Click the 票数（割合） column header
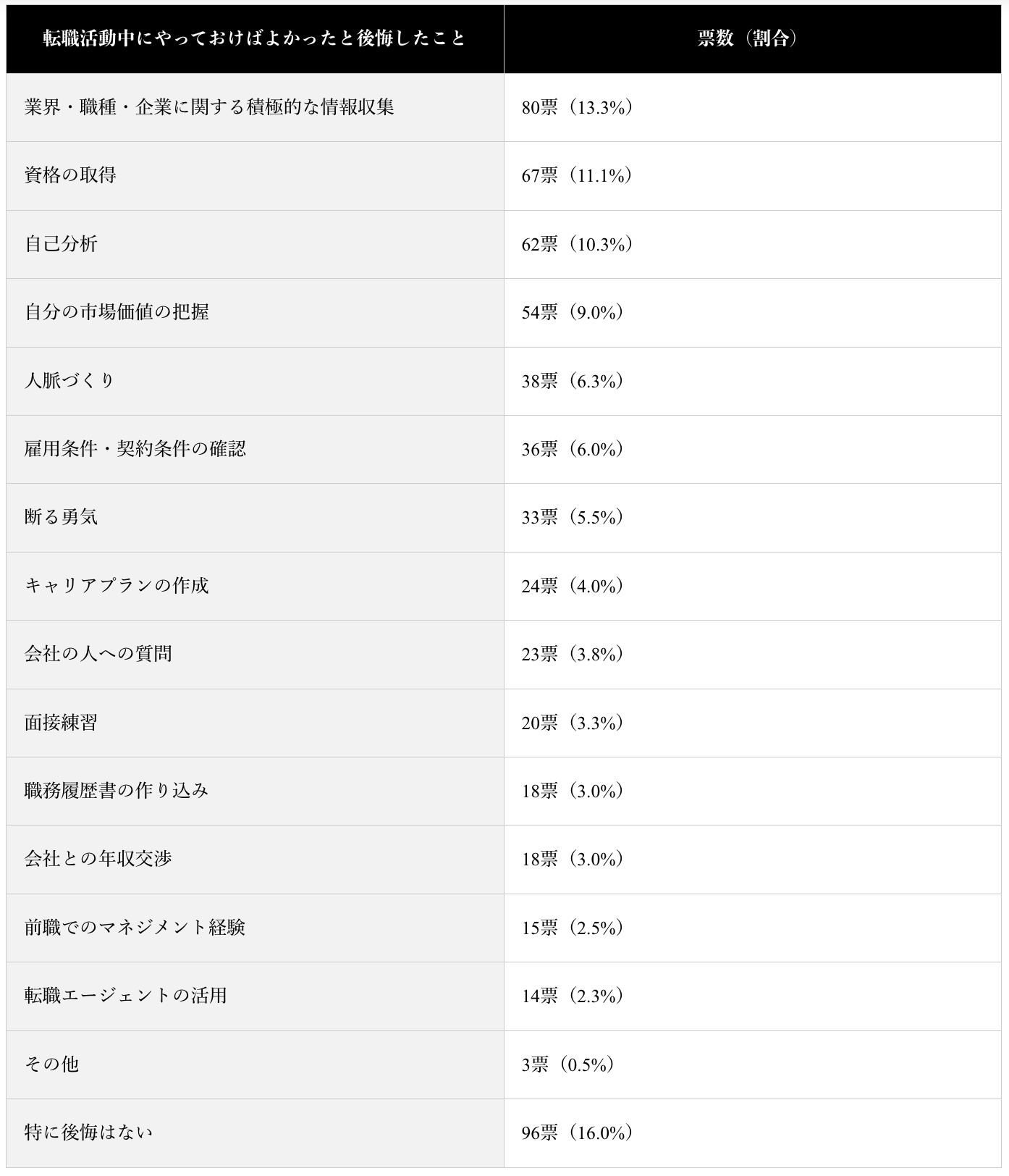Image resolution: width=1009 pixels, height=1176 pixels. coord(752,38)
